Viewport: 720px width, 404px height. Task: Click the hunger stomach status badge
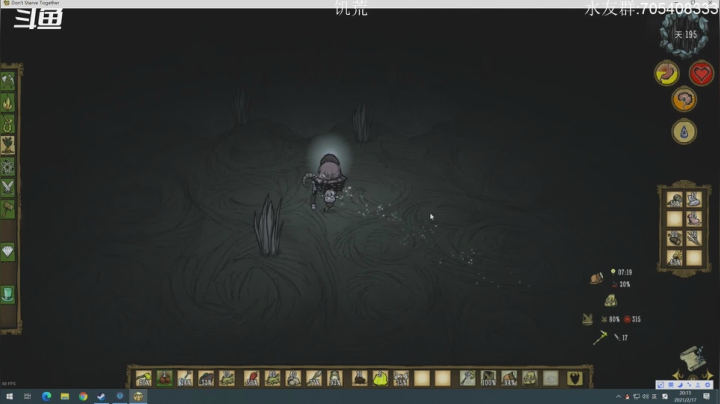[667, 73]
